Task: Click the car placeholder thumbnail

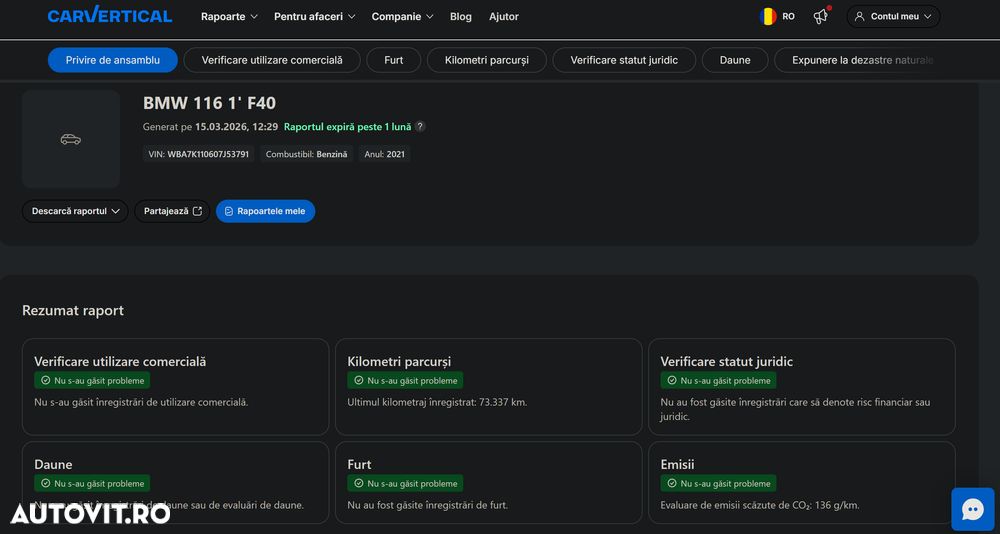Action: (x=71, y=139)
